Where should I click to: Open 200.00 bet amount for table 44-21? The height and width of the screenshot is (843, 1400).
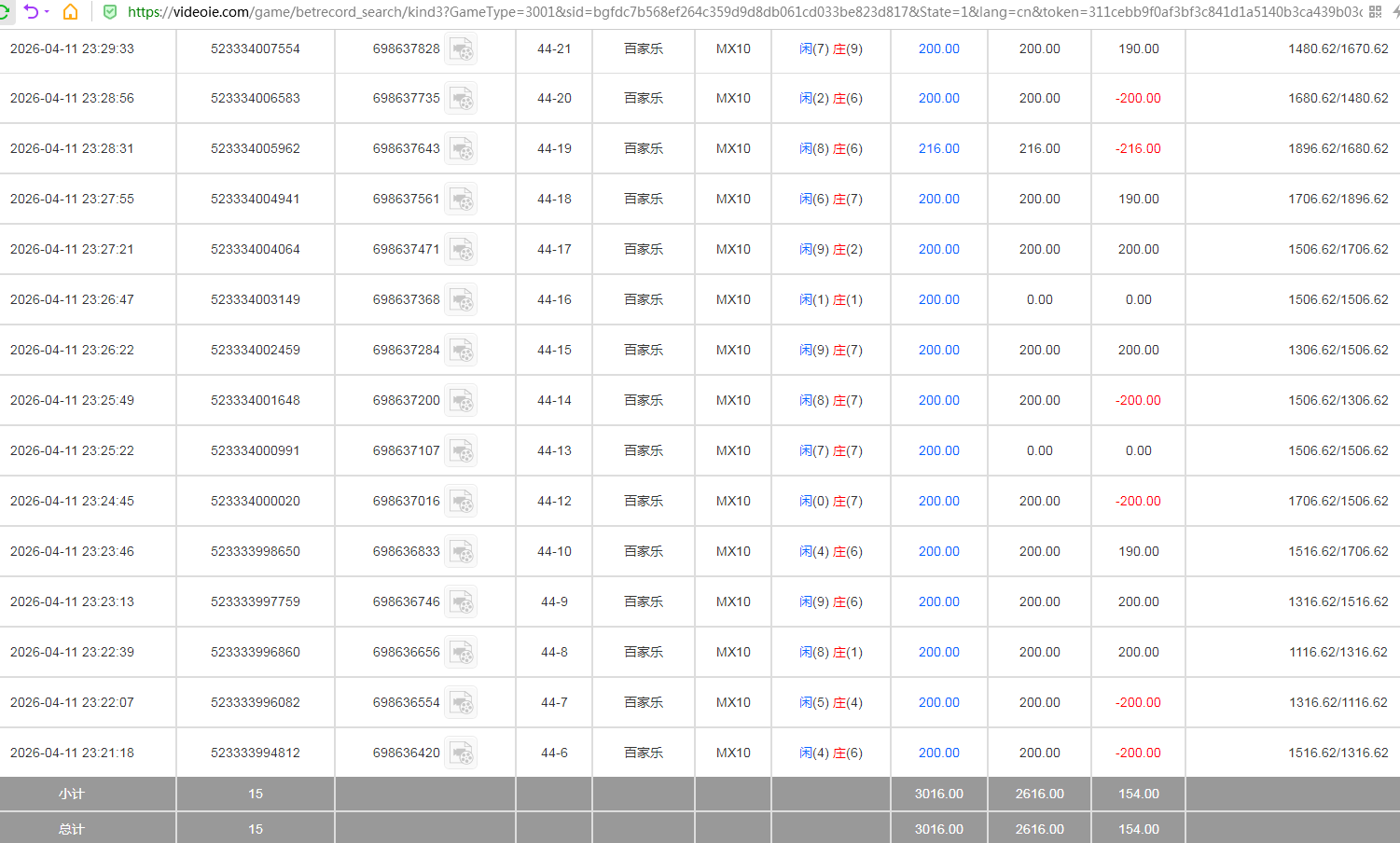(938, 48)
